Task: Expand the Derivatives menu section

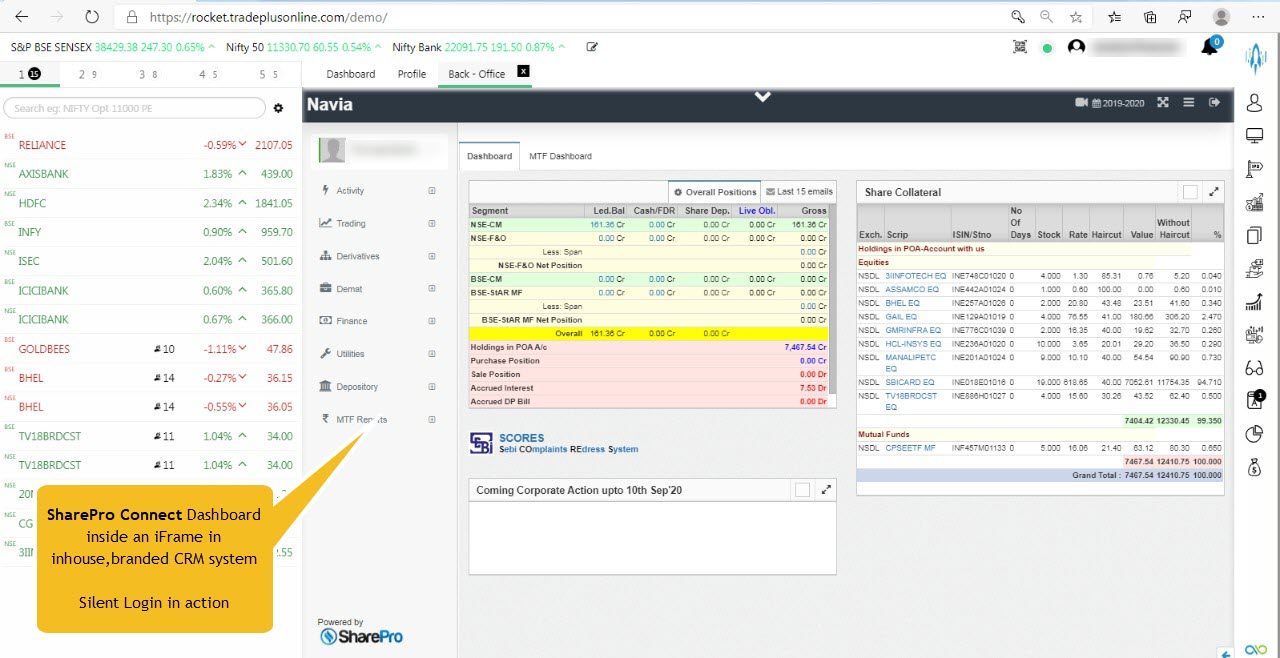Action: tap(432, 256)
